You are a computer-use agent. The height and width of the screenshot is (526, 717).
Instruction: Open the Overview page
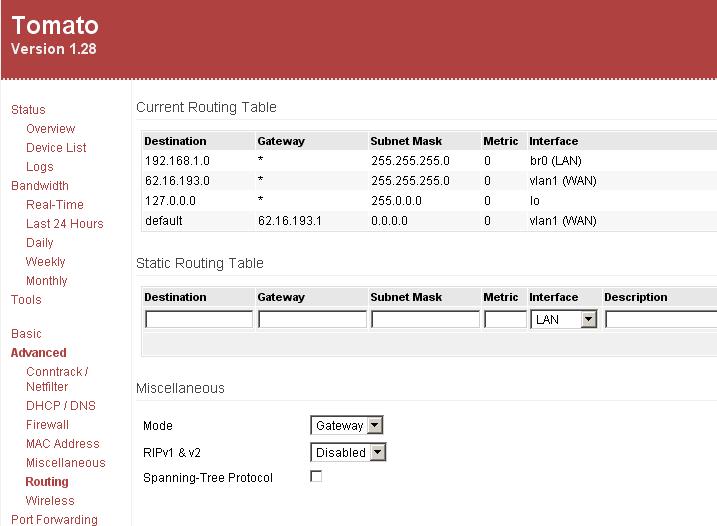[x=50, y=129]
